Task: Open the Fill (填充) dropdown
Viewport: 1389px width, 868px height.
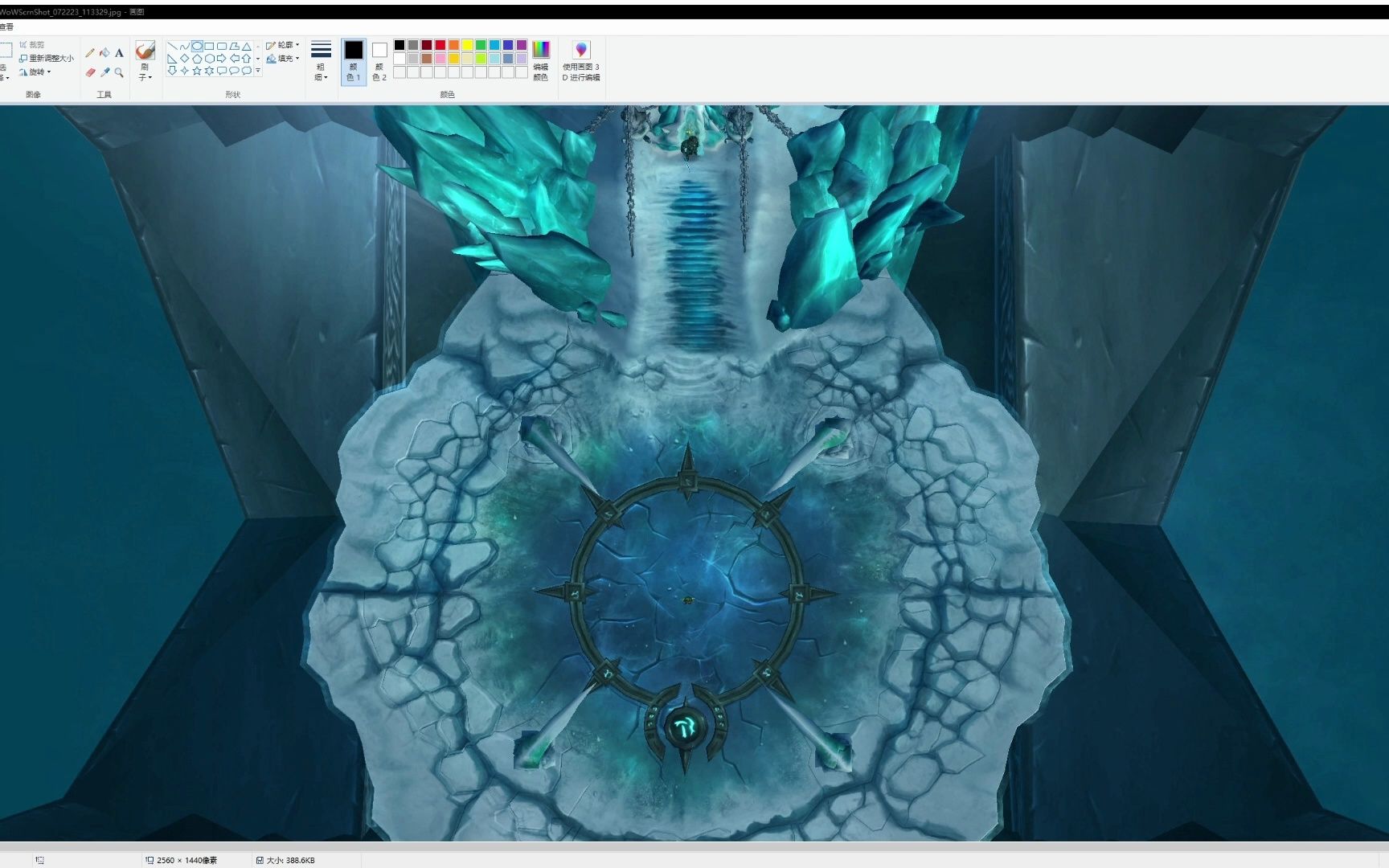Action: [x=282, y=59]
